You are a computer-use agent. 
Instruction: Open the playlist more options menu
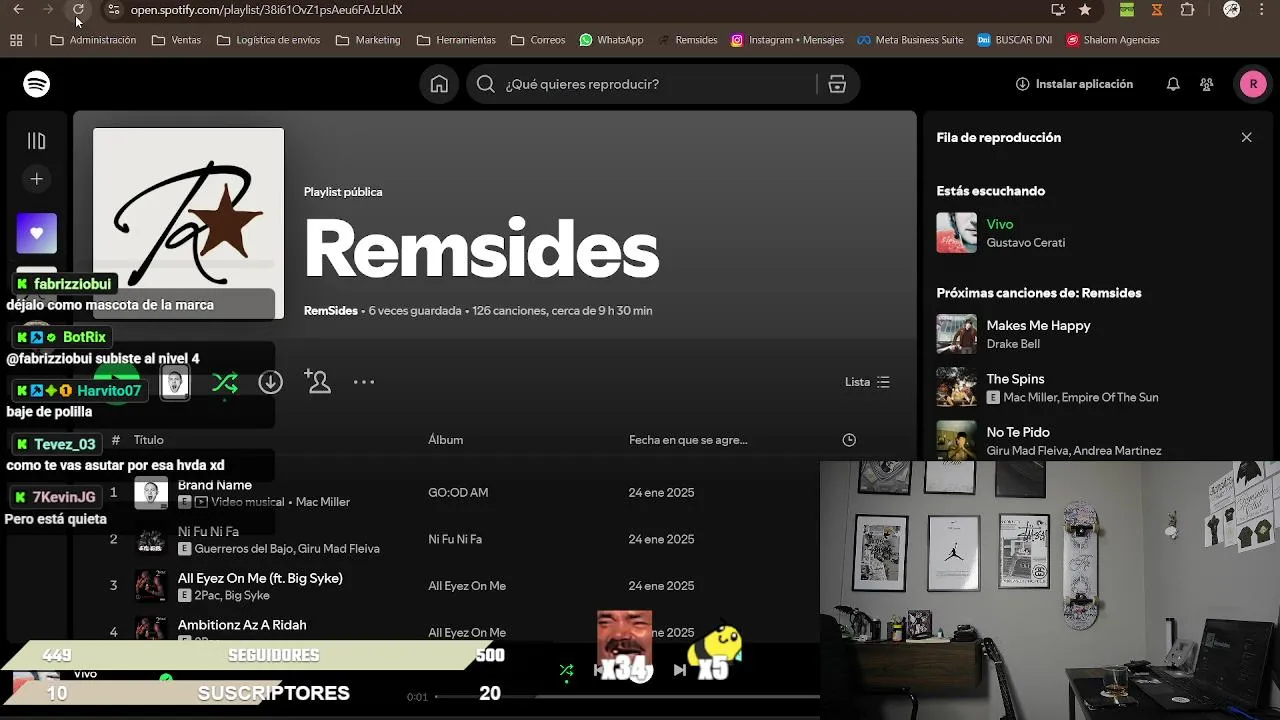(x=364, y=382)
